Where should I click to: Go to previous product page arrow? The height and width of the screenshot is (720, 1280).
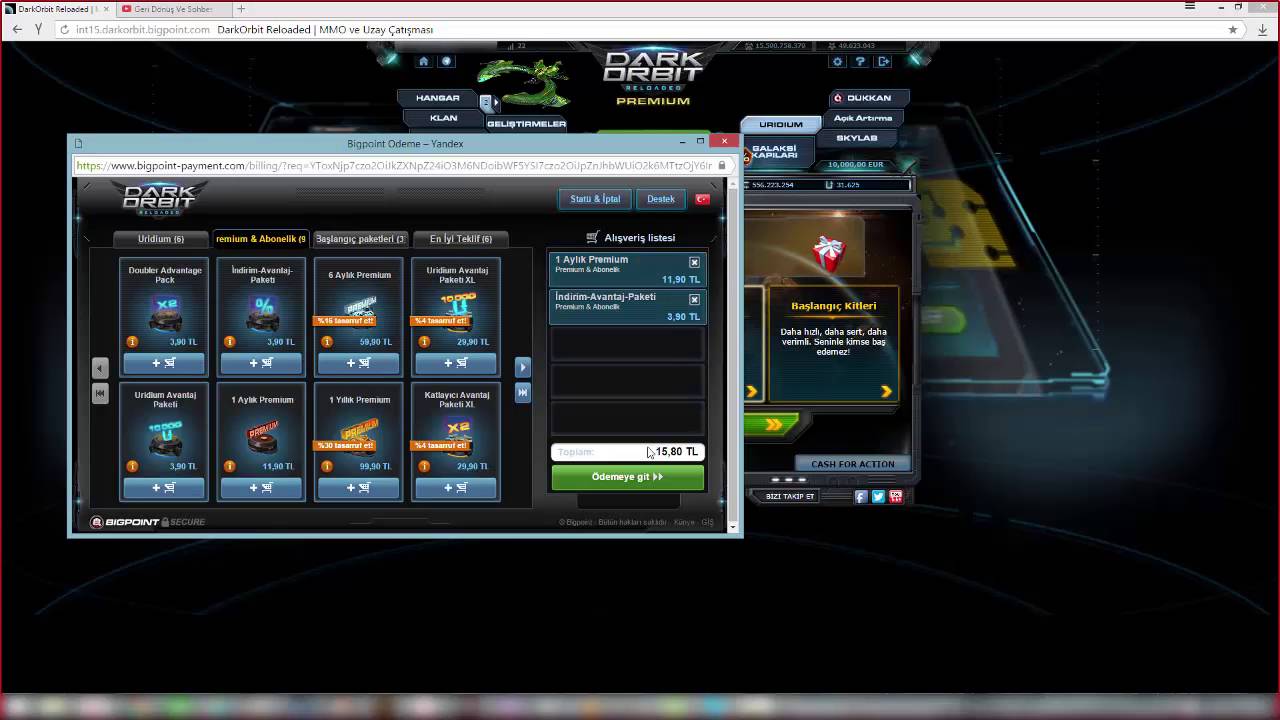100,368
